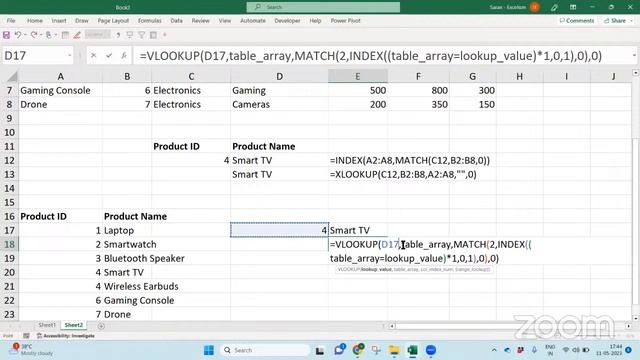Click cell A7 Gaming Console
640x360 pixels.
pos(60,91)
